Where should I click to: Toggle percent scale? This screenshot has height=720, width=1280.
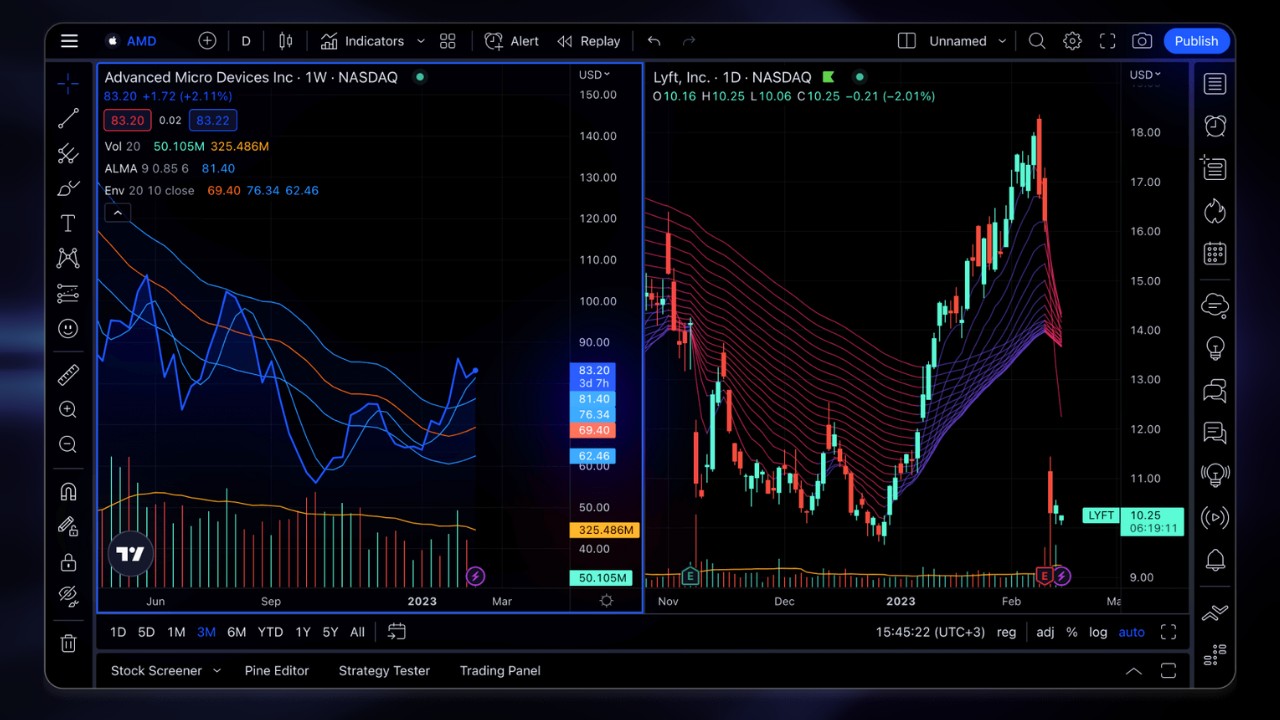click(x=1072, y=632)
